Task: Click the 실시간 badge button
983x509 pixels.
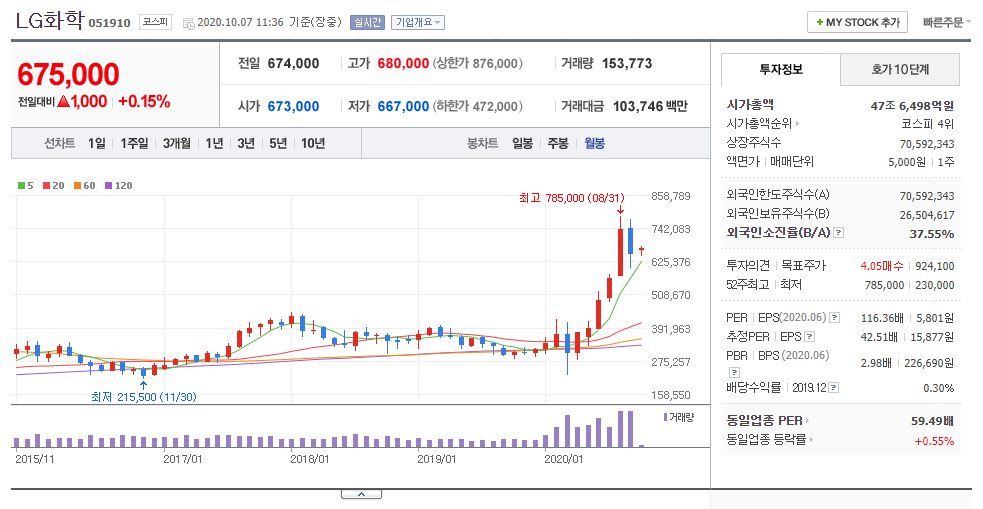Action: tap(367, 23)
